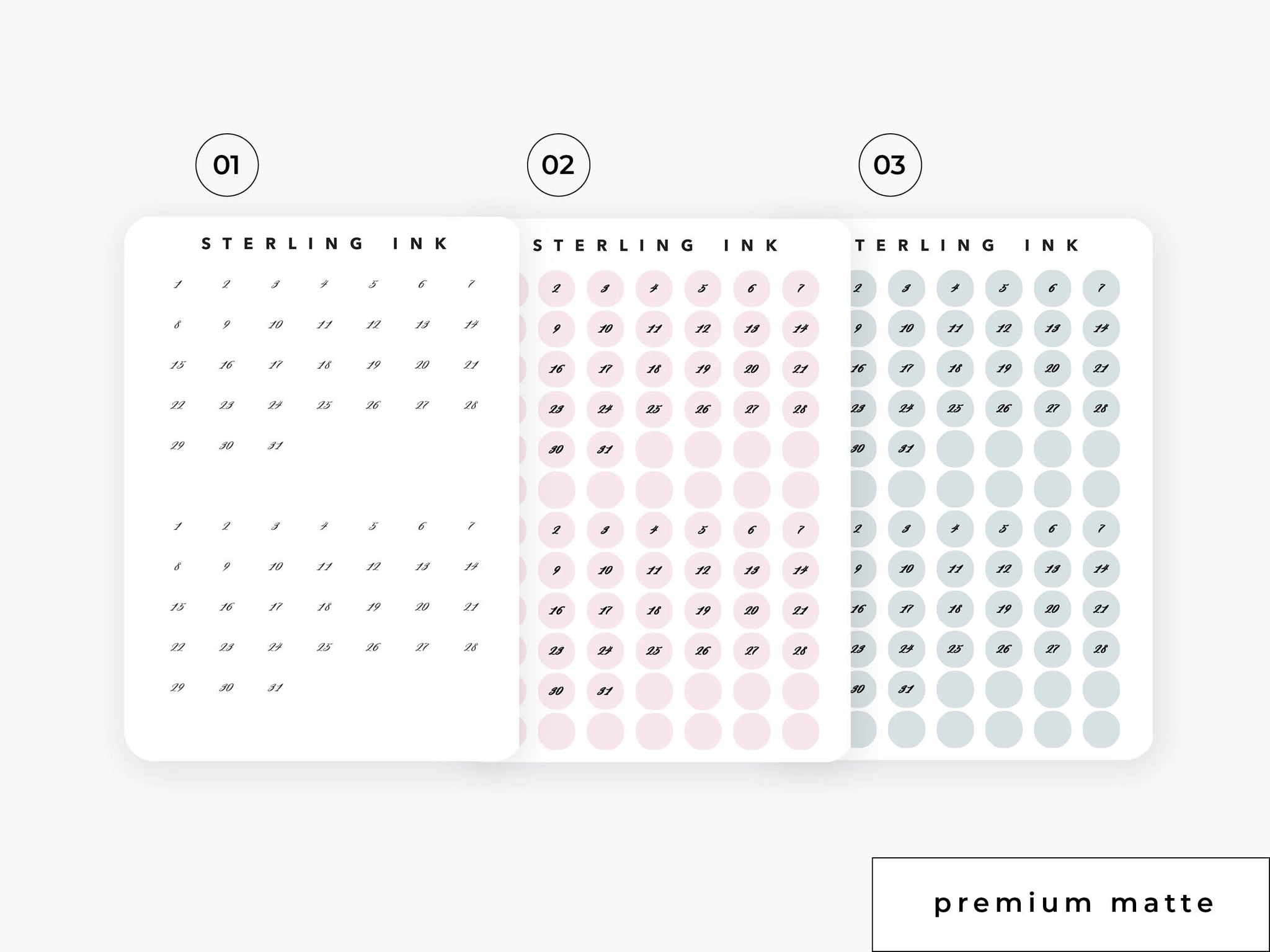This screenshot has height=952, width=1270.
Task: Select blue-gray dot 6 in the lower set
Action: tap(1052, 529)
